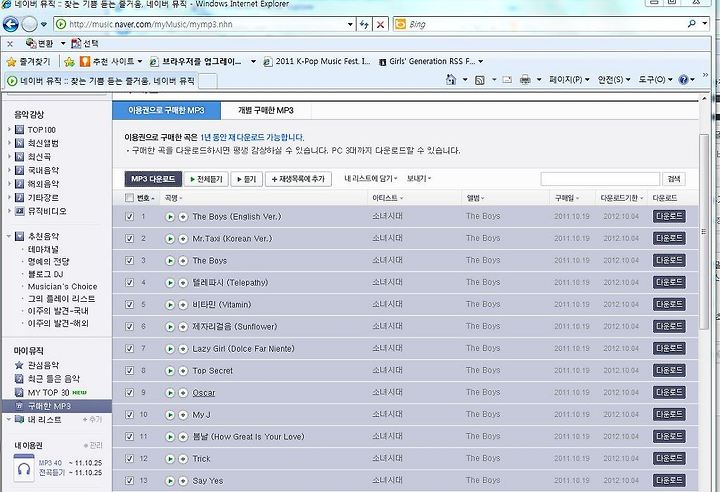Viewport: 720px width, 492px height.
Task: Uncheck the checkbox for The Boys (English Ver.)
Action: pos(129,216)
